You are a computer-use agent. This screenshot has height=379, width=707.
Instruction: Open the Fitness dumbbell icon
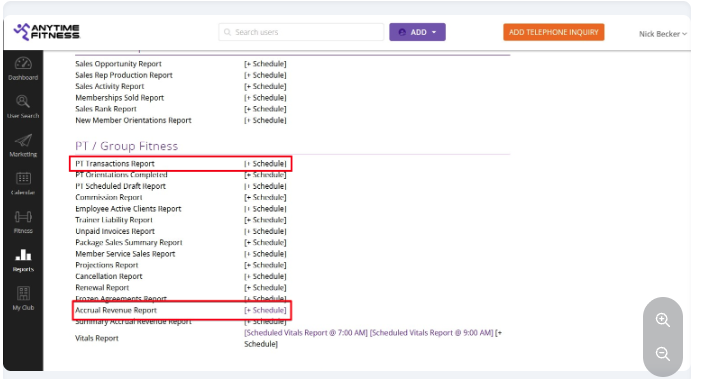pos(23,222)
